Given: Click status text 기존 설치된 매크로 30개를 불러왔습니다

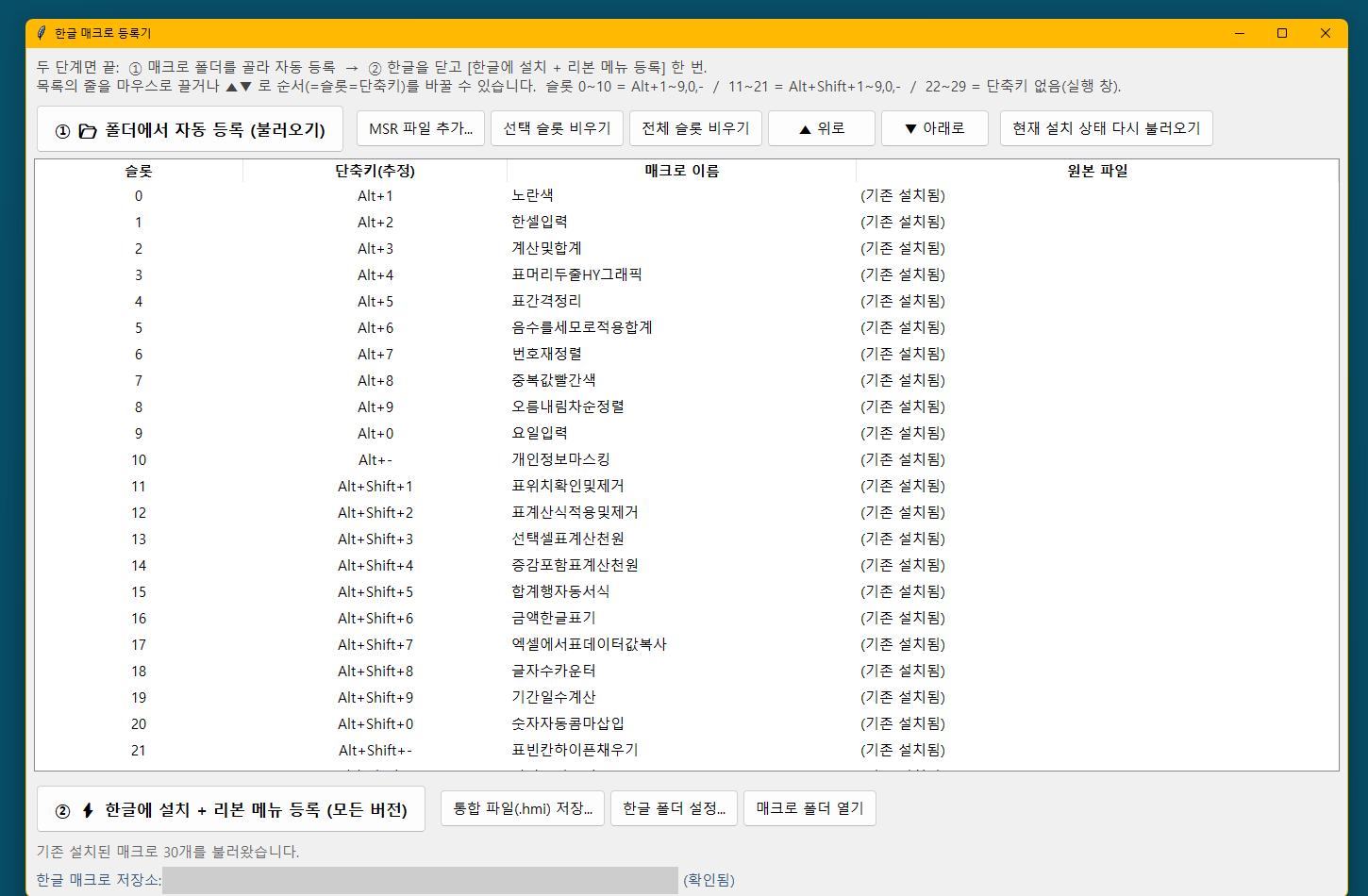Looking at the screenshot, I should [x=168, y=852].
